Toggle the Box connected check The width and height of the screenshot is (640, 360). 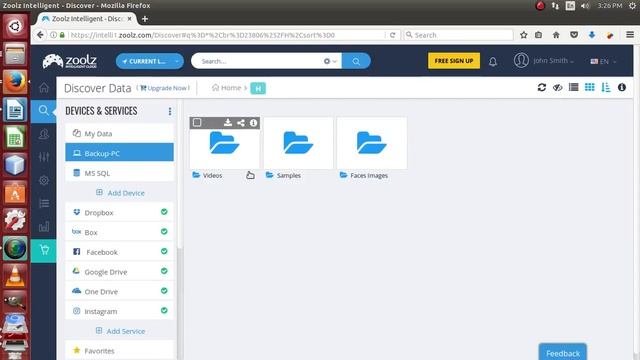[x=164, y=231]
